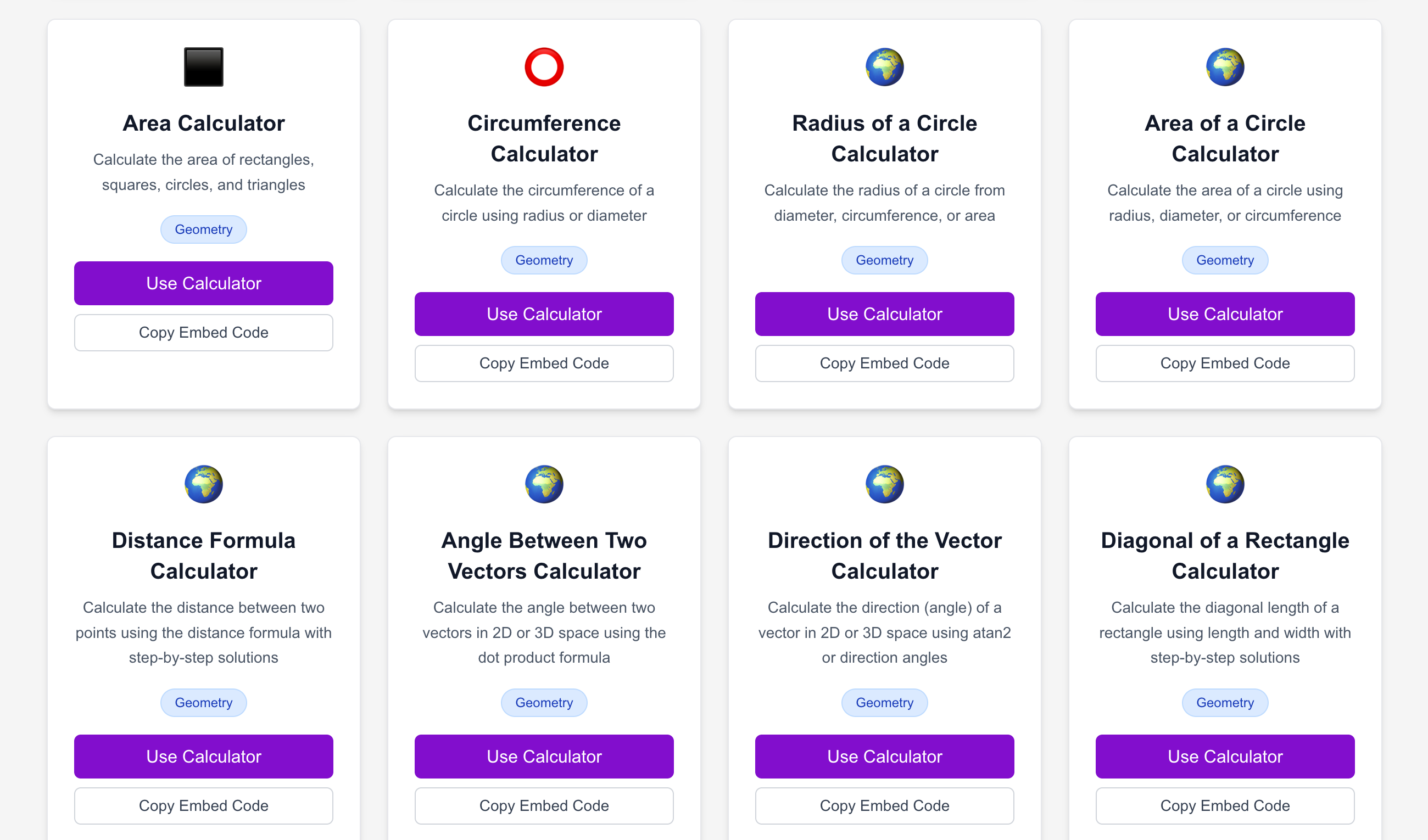Viewport: 1428px width, 840px height.
Task: Open the Radius of a Circle Calculator
Action: click(884, 314)
